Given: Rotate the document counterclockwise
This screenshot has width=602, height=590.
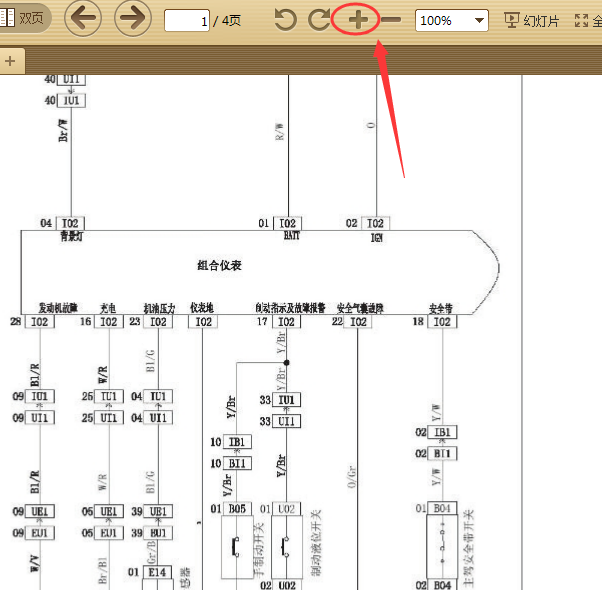Looking at the screenshot, I should click(x=286, y=20).
